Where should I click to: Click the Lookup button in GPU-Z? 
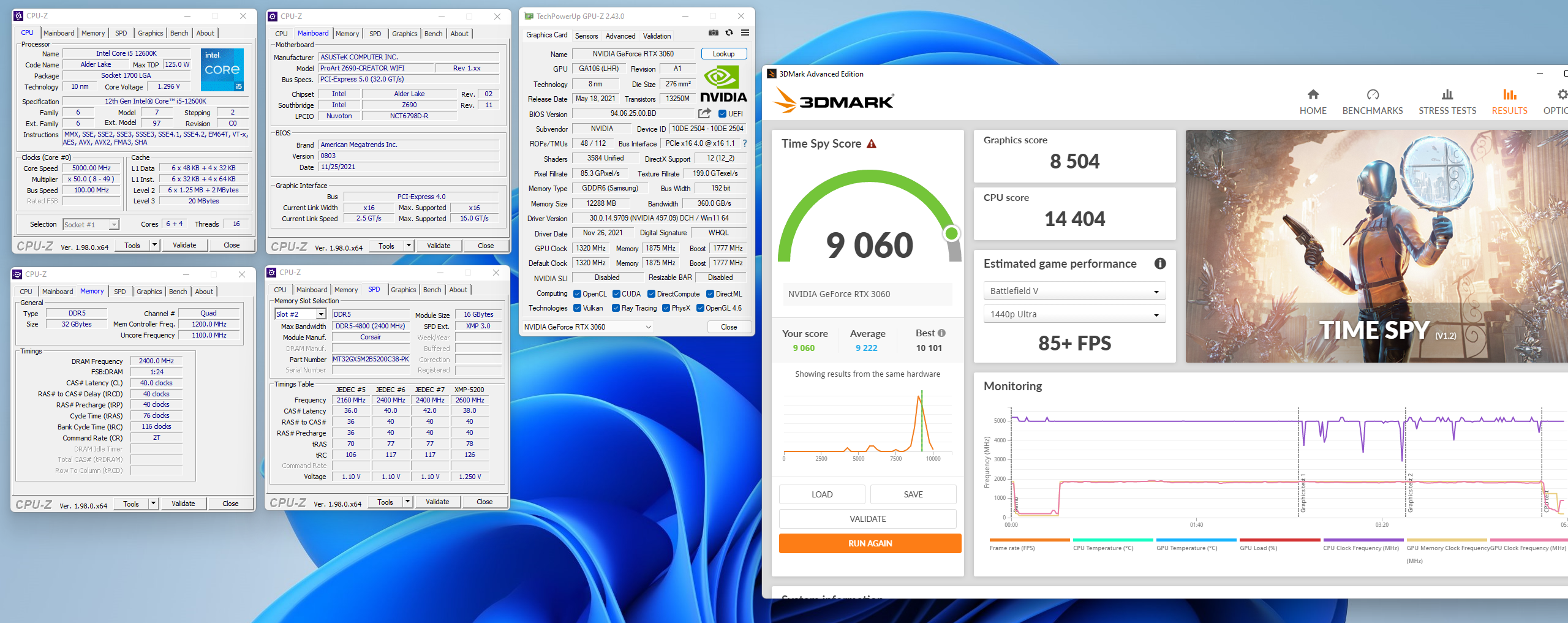click(723, 54)
